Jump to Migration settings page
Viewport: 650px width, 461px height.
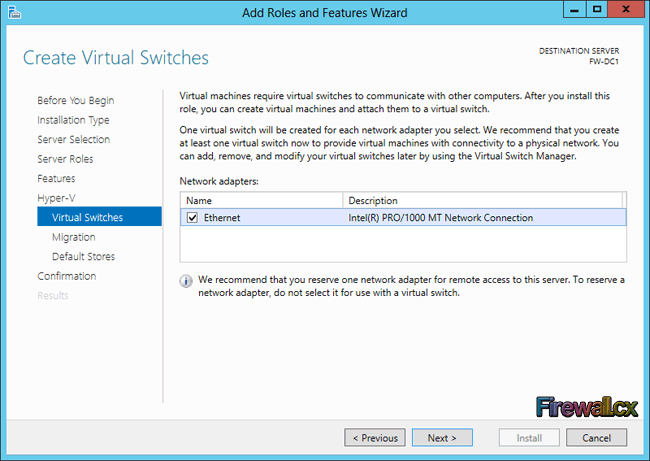pyautogui.click(x=73, y=237)
